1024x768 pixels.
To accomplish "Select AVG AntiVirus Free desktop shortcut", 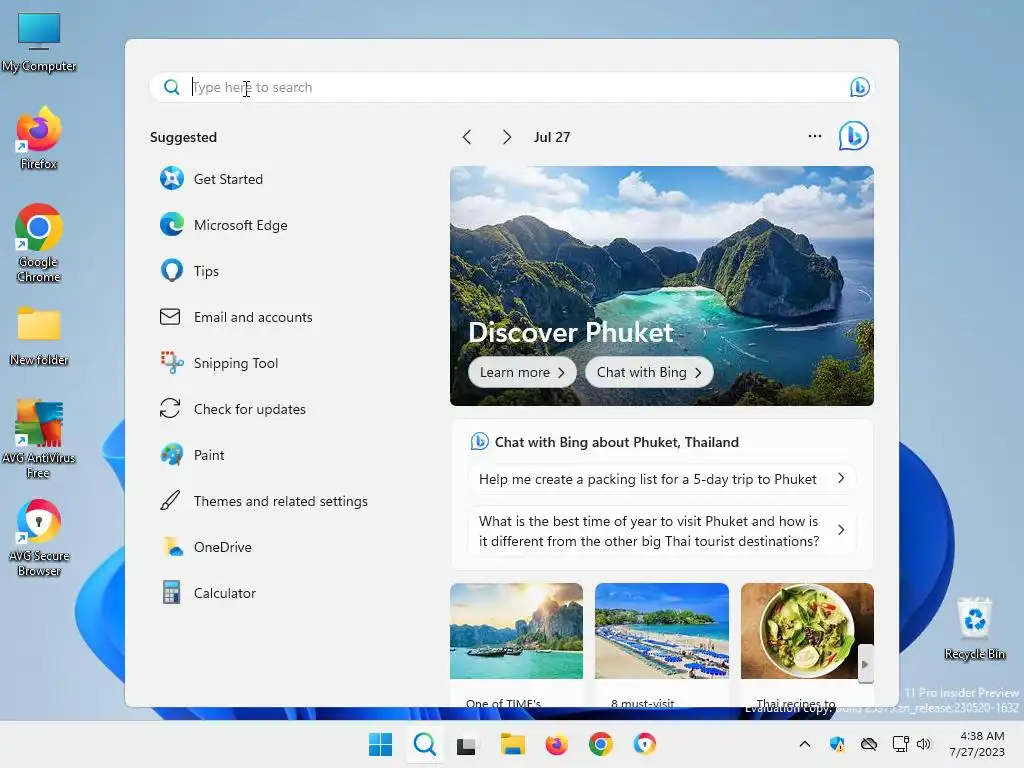I will pos(39,439).
